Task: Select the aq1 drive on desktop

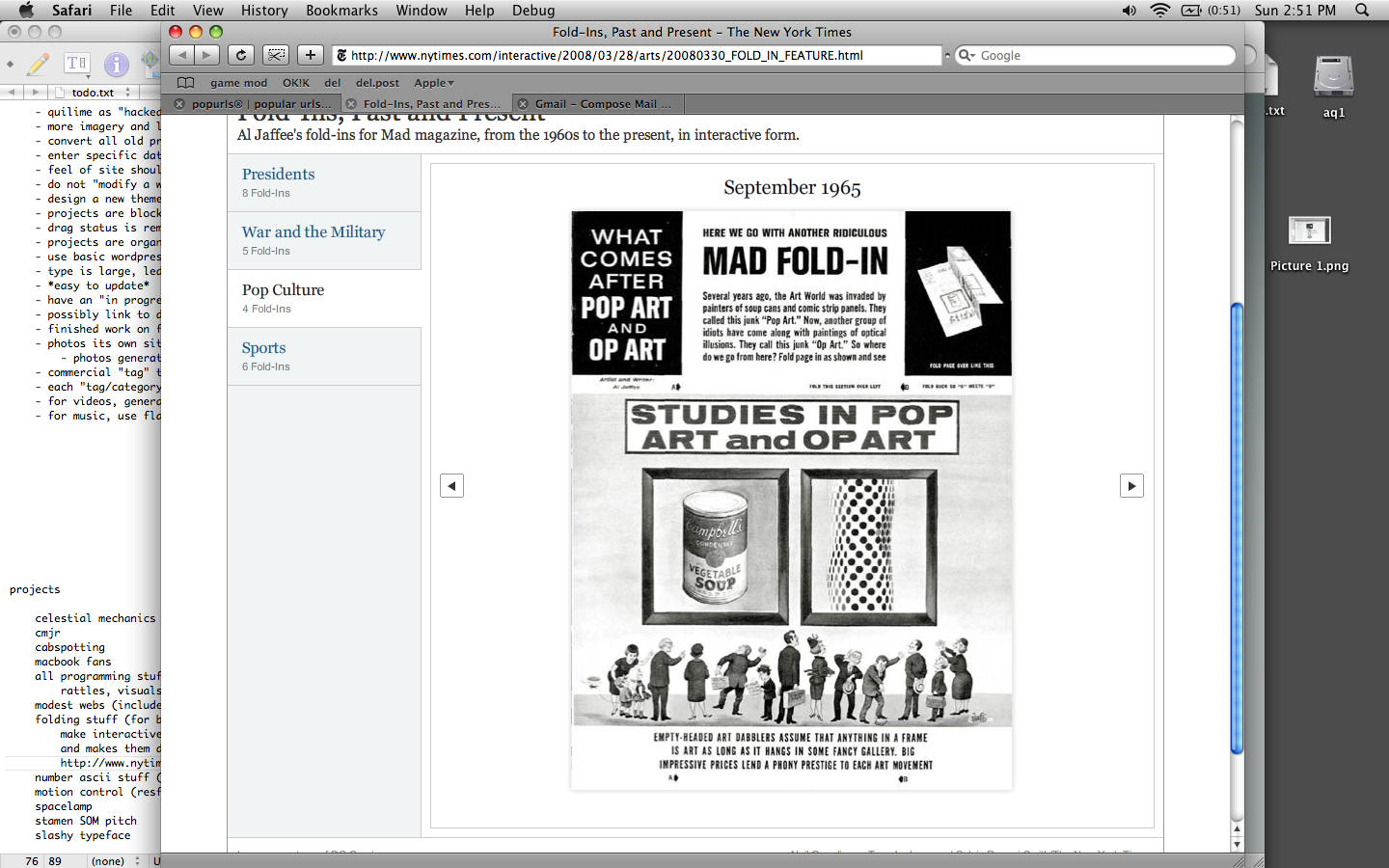Action: pos(1334,86)
